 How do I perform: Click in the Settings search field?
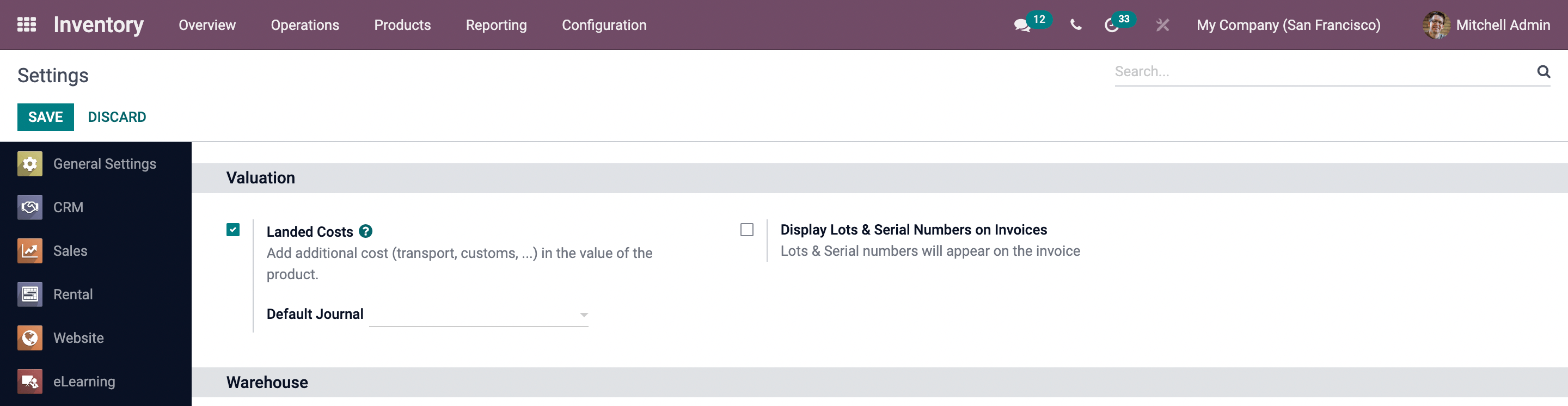1321,72
